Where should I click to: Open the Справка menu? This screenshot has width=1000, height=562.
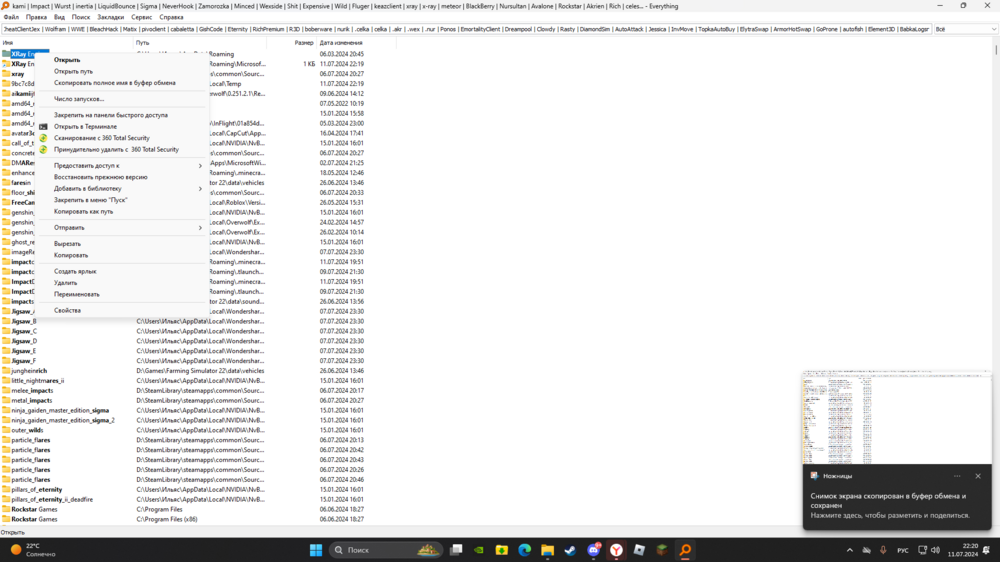coord(172,17)
